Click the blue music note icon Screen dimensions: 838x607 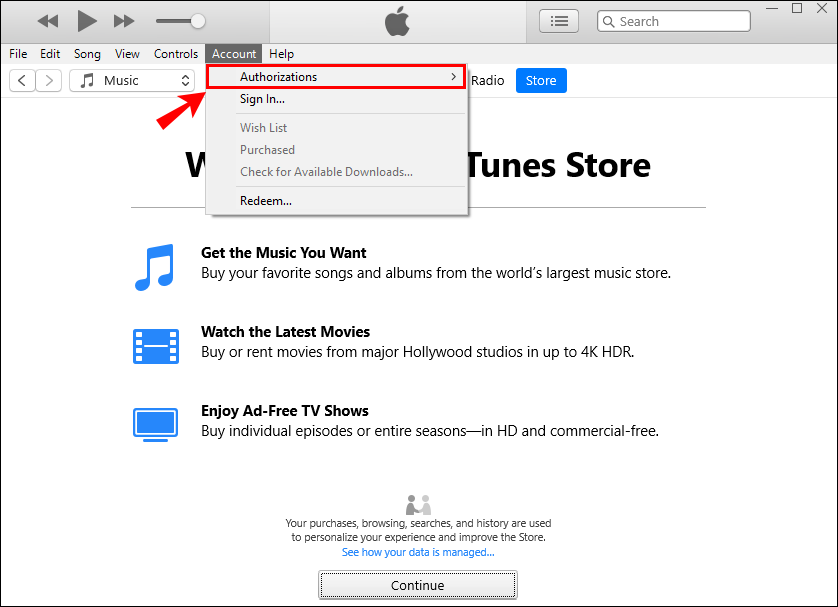coord(154,267)
